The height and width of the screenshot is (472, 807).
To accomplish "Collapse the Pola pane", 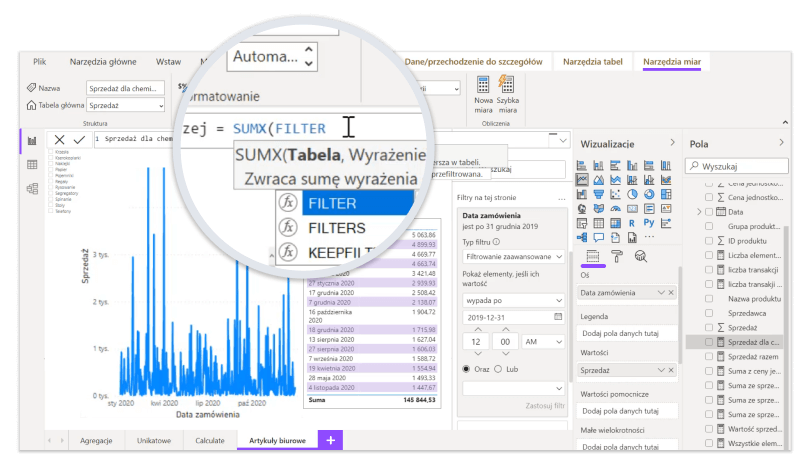I will (x=781, y=143).
